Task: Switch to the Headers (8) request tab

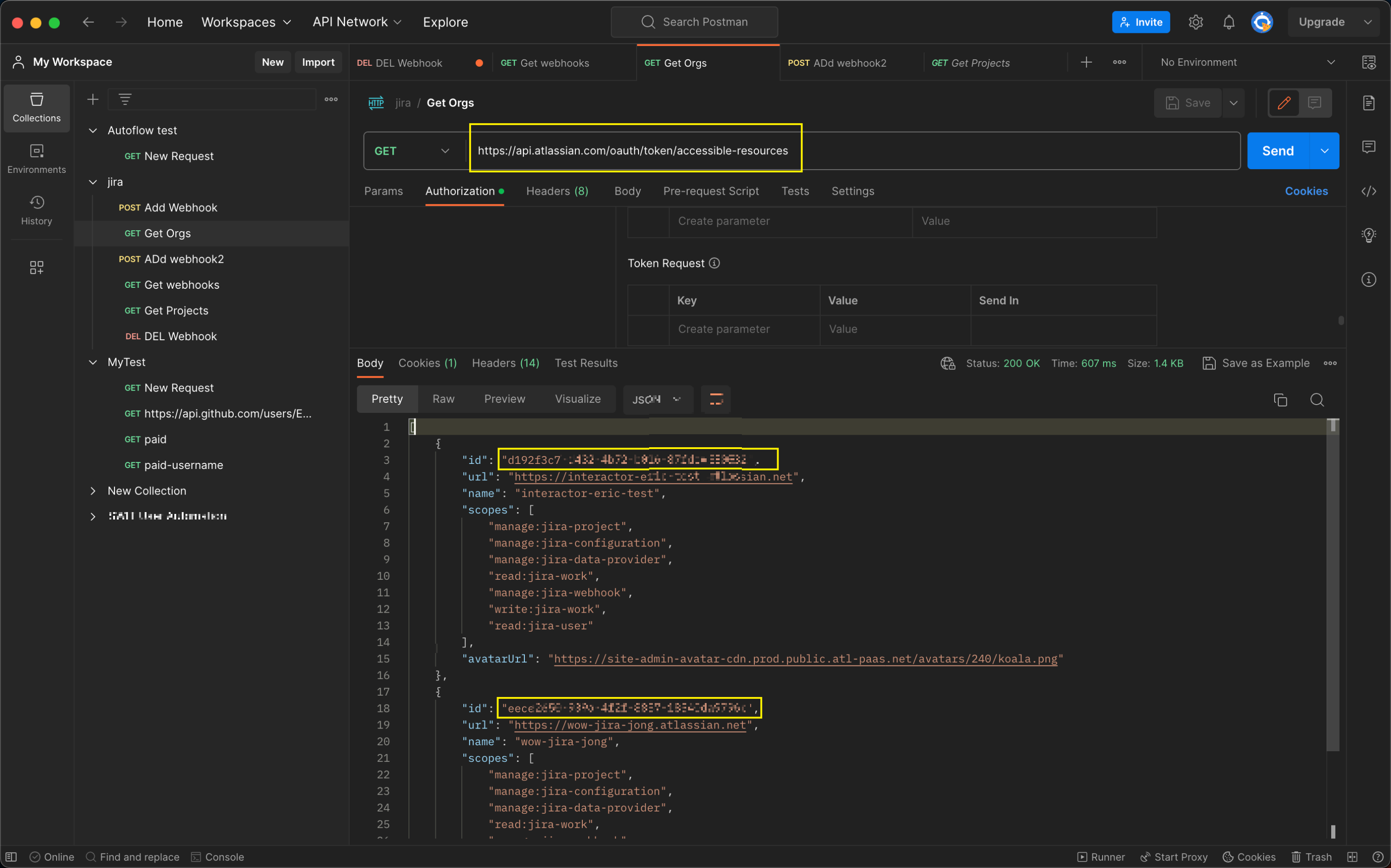Action: [556, 191]
